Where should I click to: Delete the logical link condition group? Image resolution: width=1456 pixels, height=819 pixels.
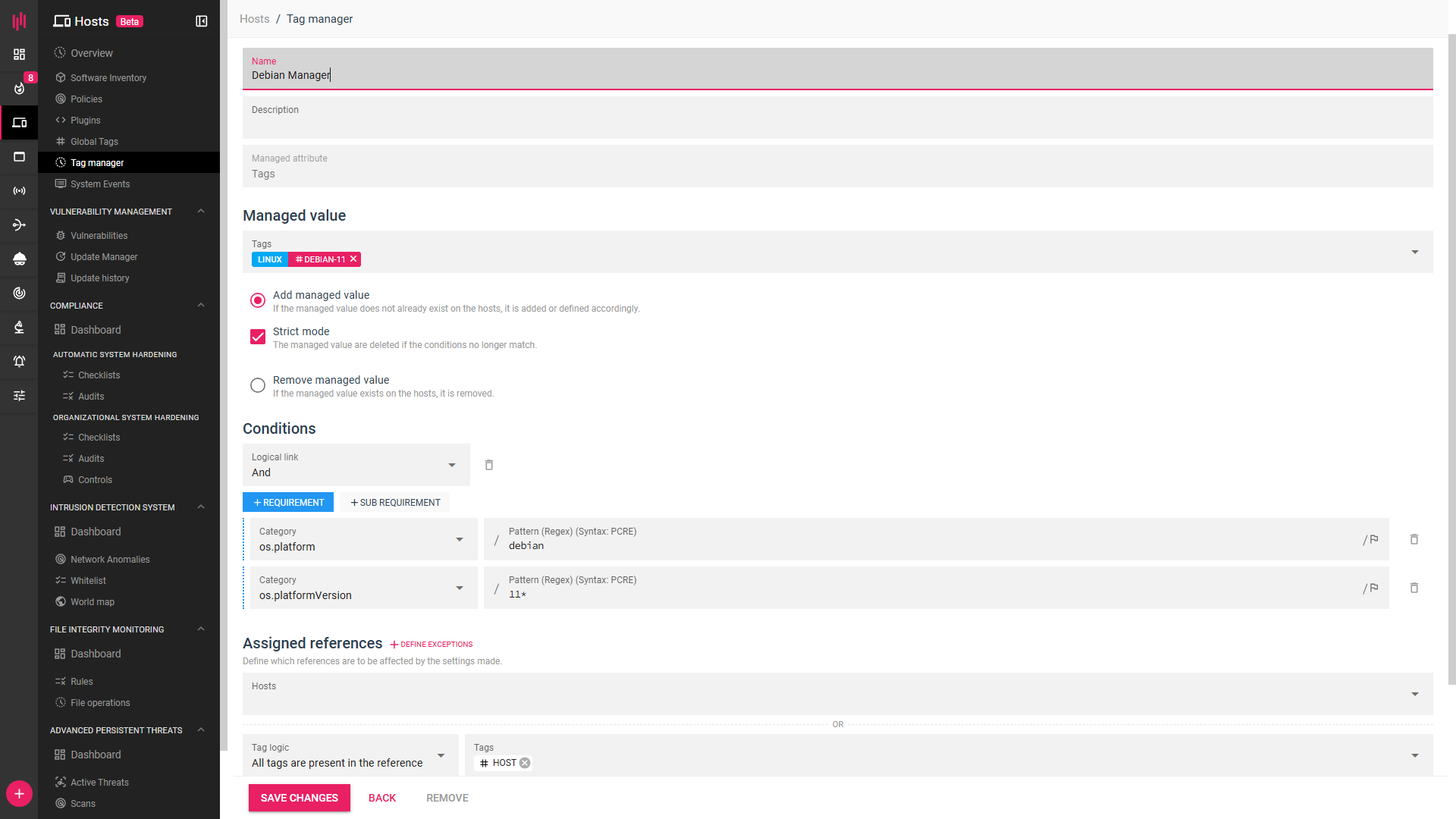tap(489, 465)
